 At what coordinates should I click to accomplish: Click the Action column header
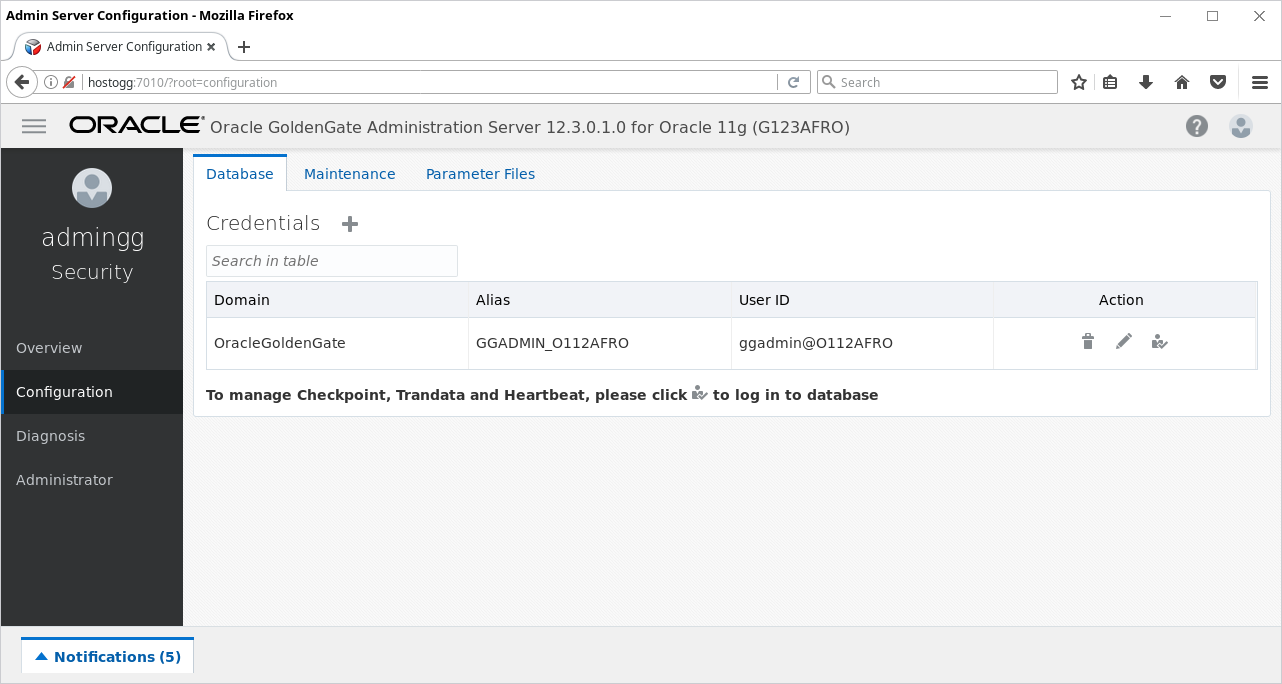[x=1124, y=300]
